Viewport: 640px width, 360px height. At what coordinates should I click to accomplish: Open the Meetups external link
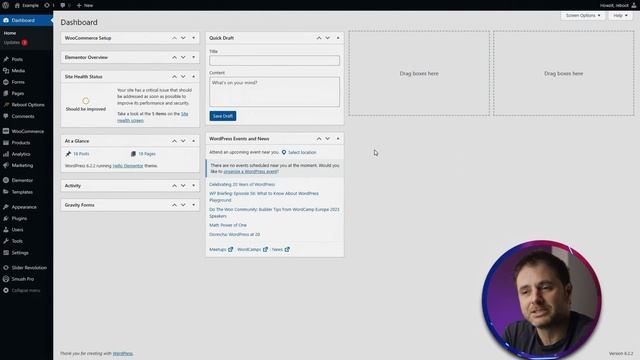pyautogui.click(x=221, y=249)
